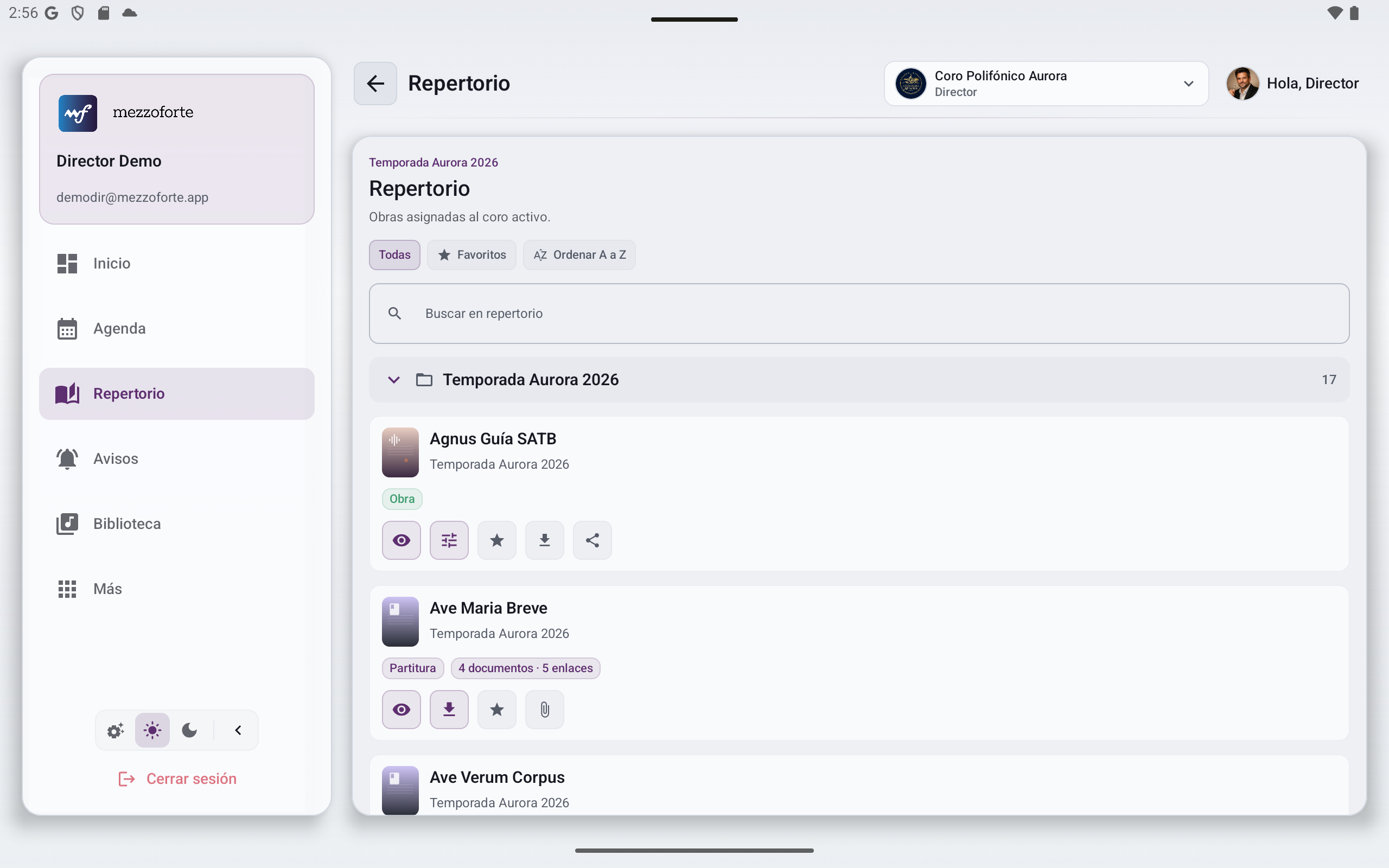Screen dimensions: 1389x868
Task: Go back with the arrow button
Action: click(x=375, y=83)
